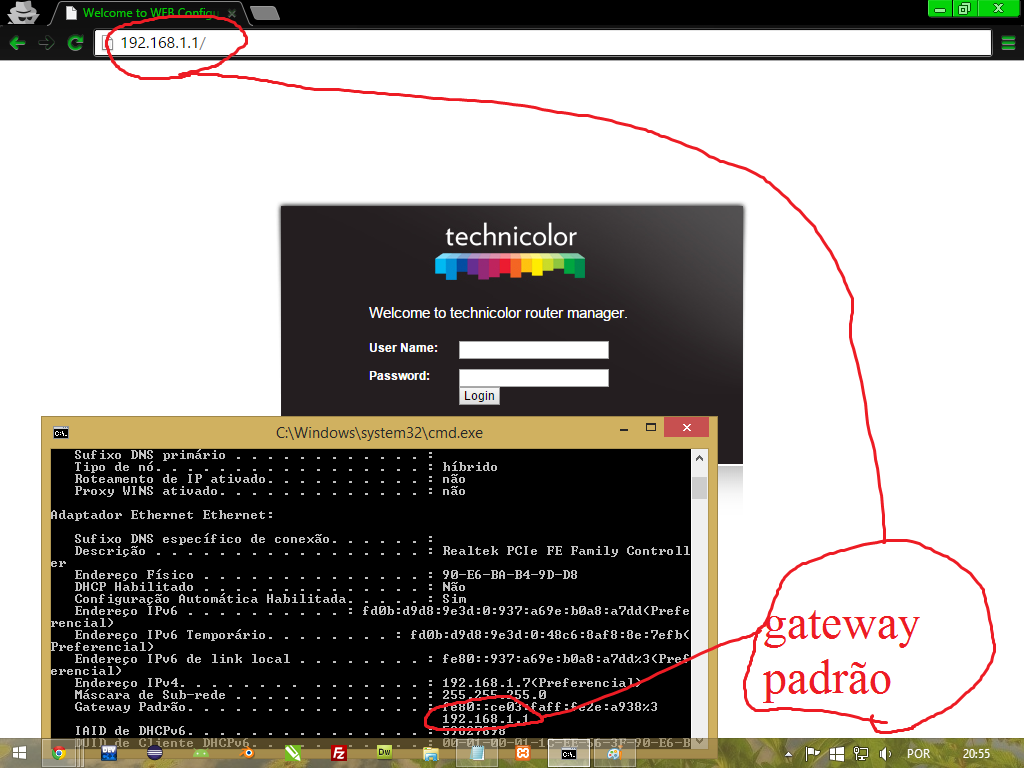
Task: Close the Welcome to WEB Configu tab
Action: [x=231, y=13]
